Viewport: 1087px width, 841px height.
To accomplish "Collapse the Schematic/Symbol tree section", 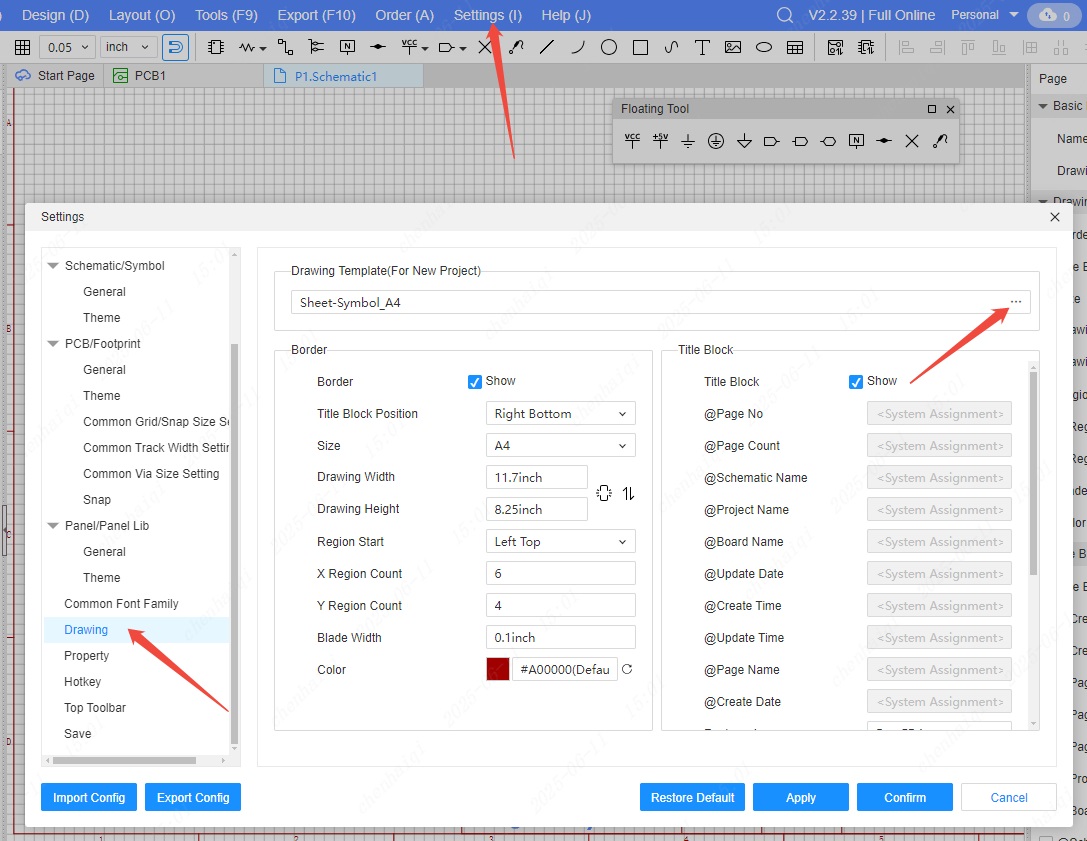I will point(54,266).
